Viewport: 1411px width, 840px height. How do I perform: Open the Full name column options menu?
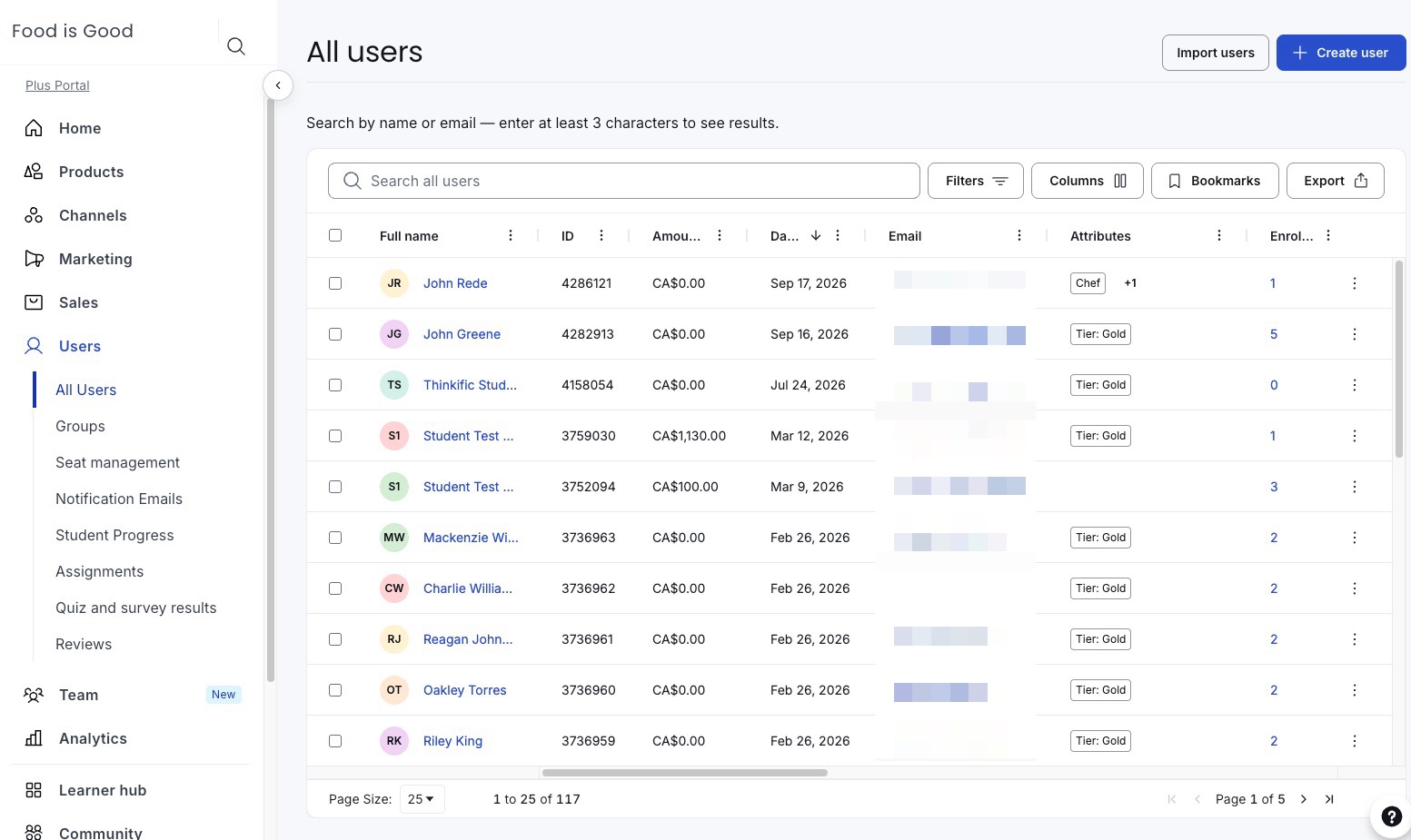pos(511,236)
